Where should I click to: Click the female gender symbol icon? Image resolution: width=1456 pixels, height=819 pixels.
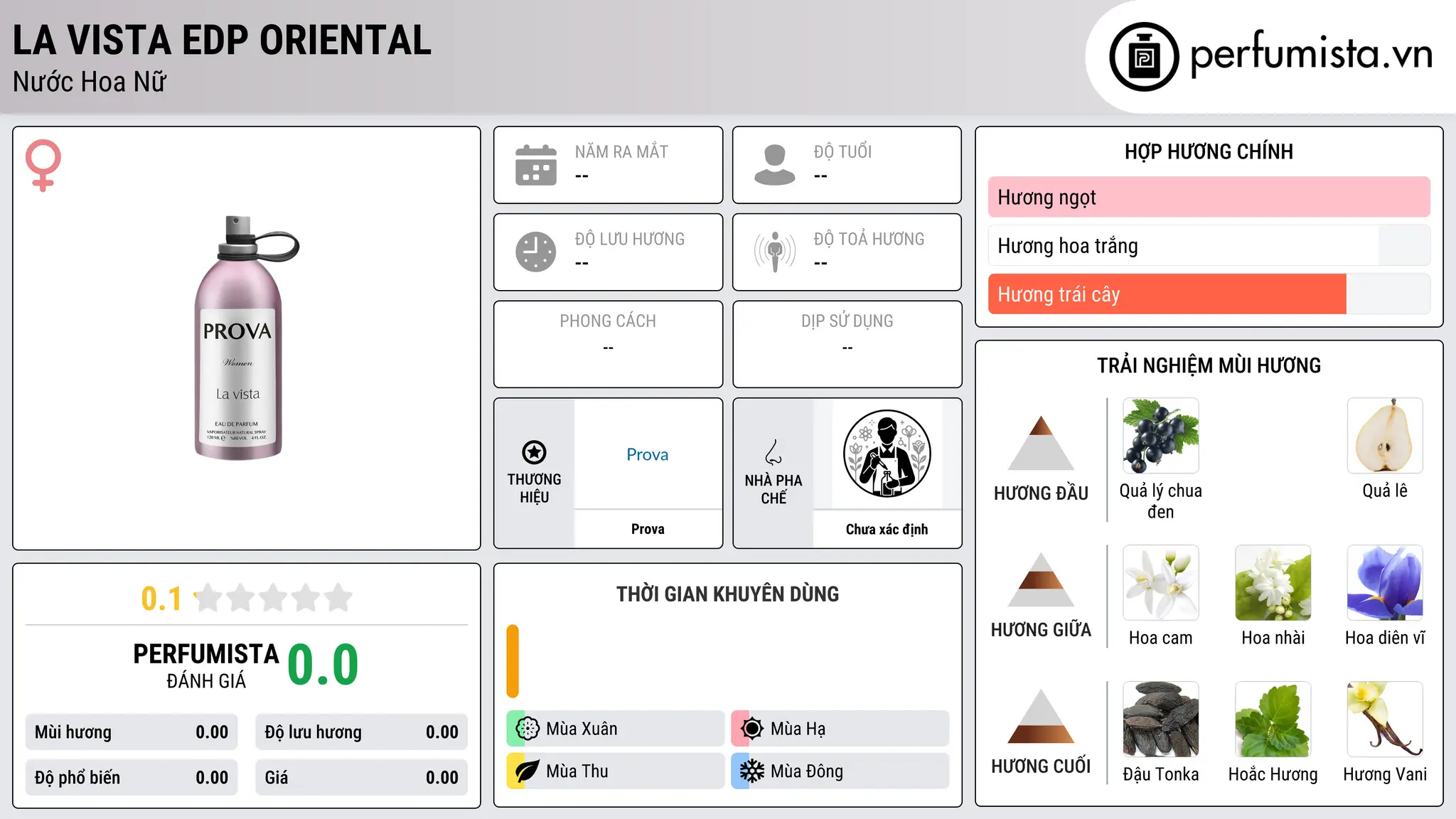(x=43, y=165)
